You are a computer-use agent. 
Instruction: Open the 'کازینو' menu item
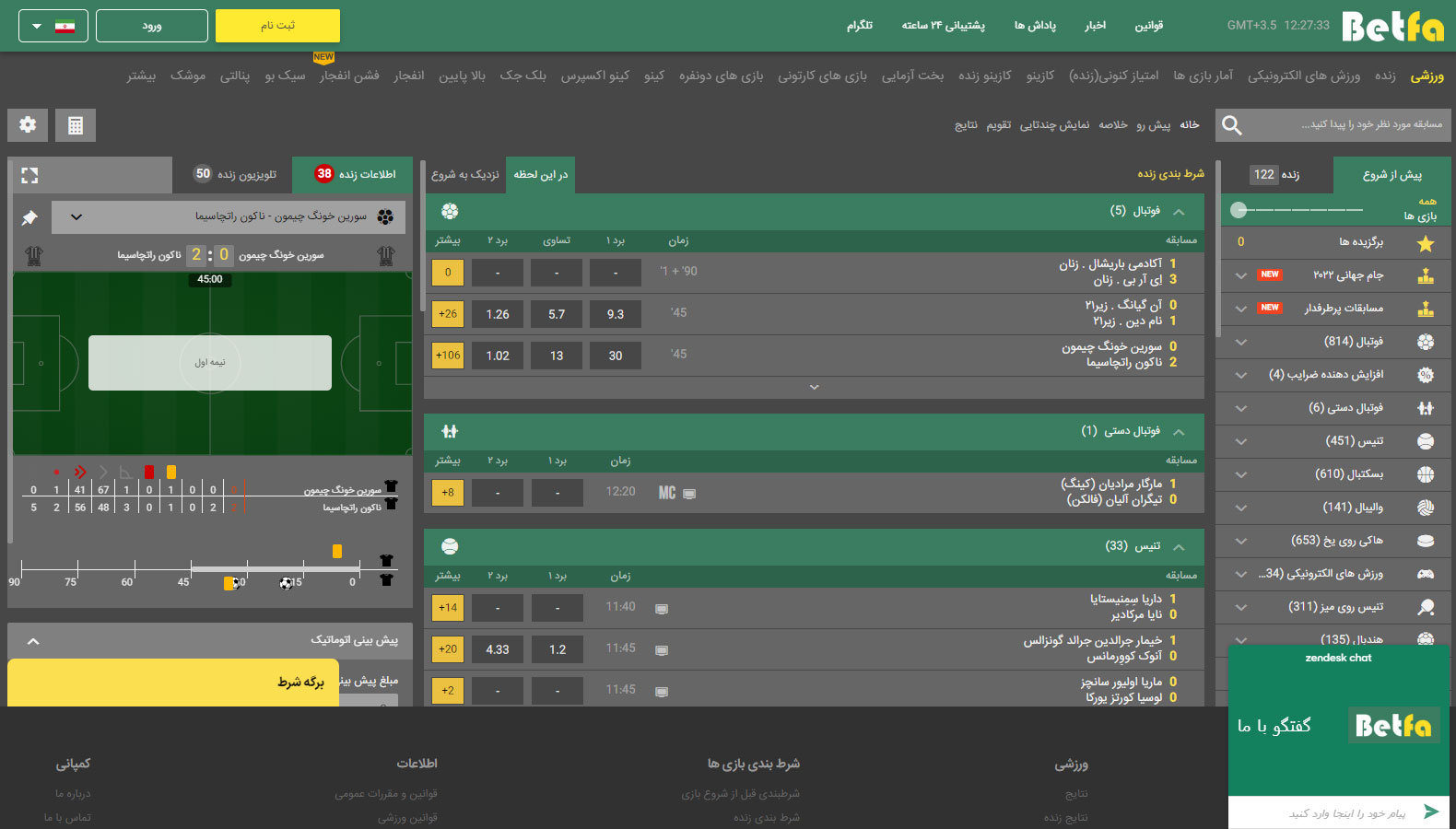[x=1039, y=76]
